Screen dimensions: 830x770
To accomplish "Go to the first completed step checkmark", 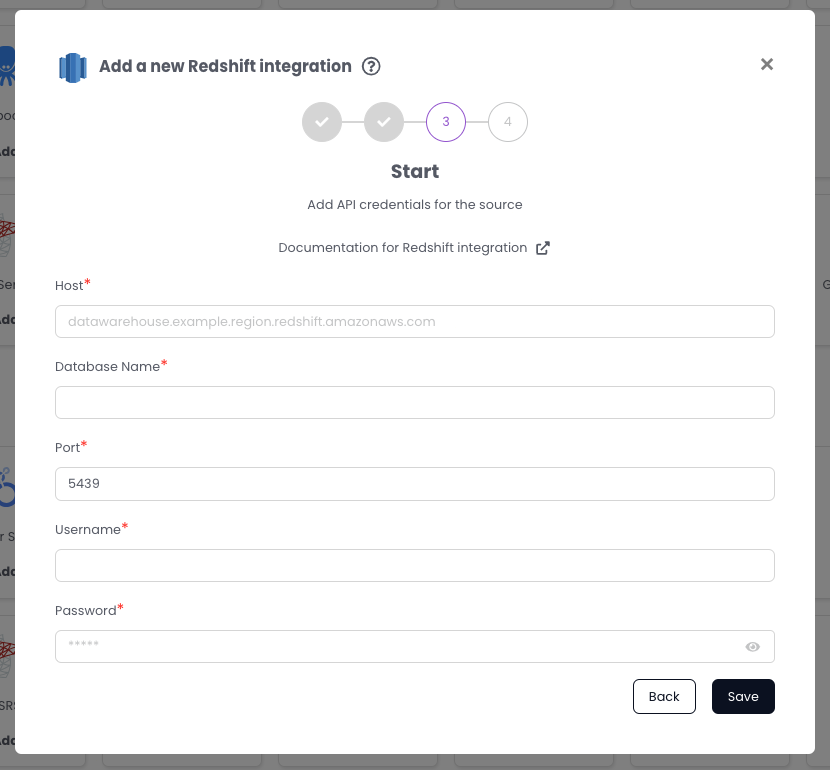I will click(322, 122).
